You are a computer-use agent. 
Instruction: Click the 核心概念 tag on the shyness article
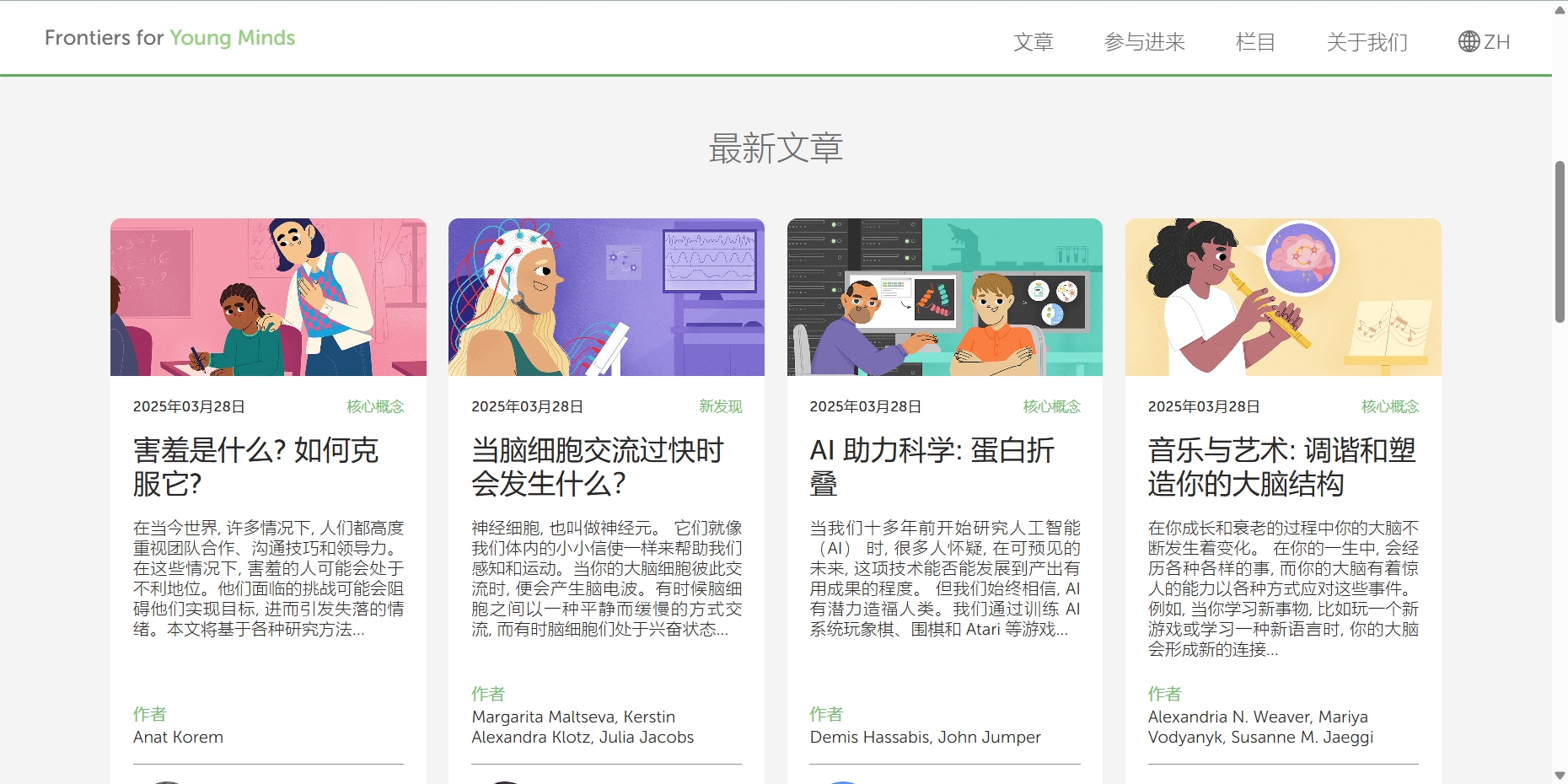pyautogui.click(x=375, y=406)
